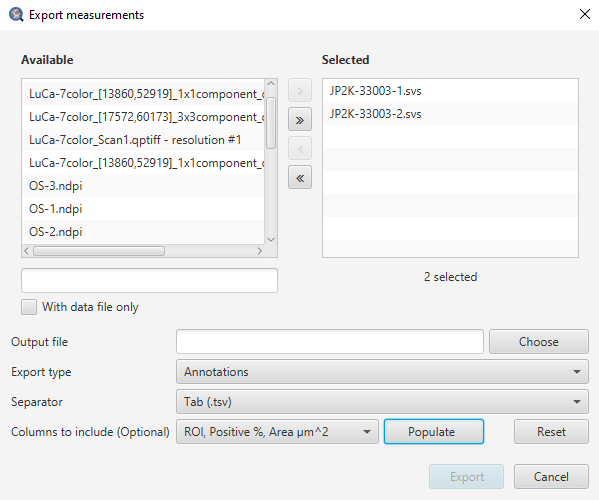Click scroll right arrow of Available list
Viewport: 599px width, 500px height.
(x=260, y=251)
